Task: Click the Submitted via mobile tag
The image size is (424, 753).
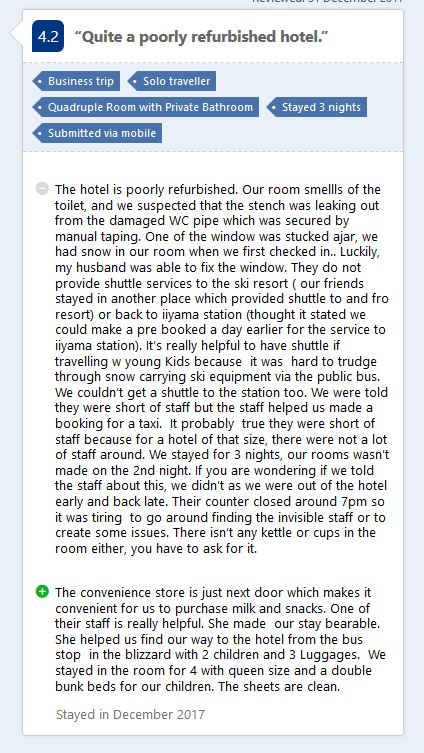Action: click(97, 133)
